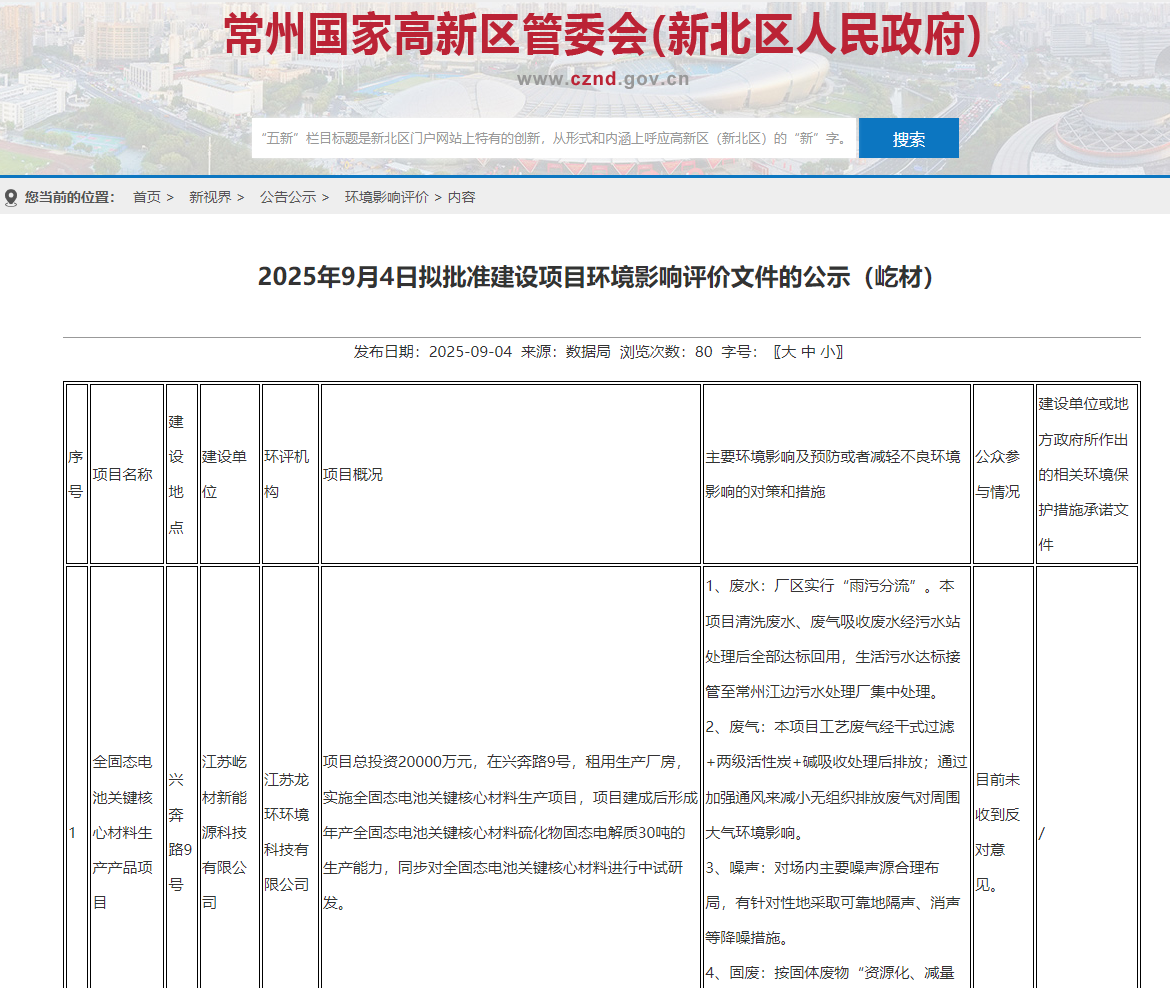This screenshot has width=1170, height=988.
Task: Click the 建设单位或地方政府所作出 header cell
Action: point(1086,474)
